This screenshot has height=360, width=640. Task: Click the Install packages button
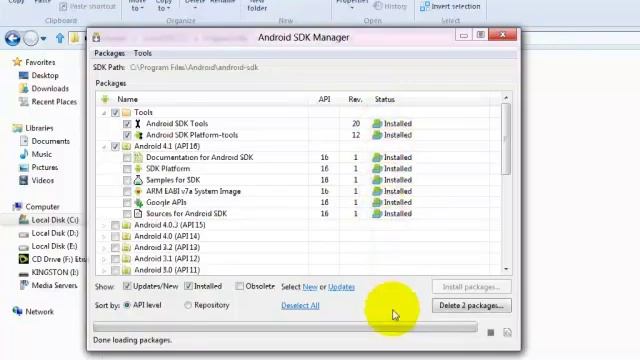pos(471,287)
